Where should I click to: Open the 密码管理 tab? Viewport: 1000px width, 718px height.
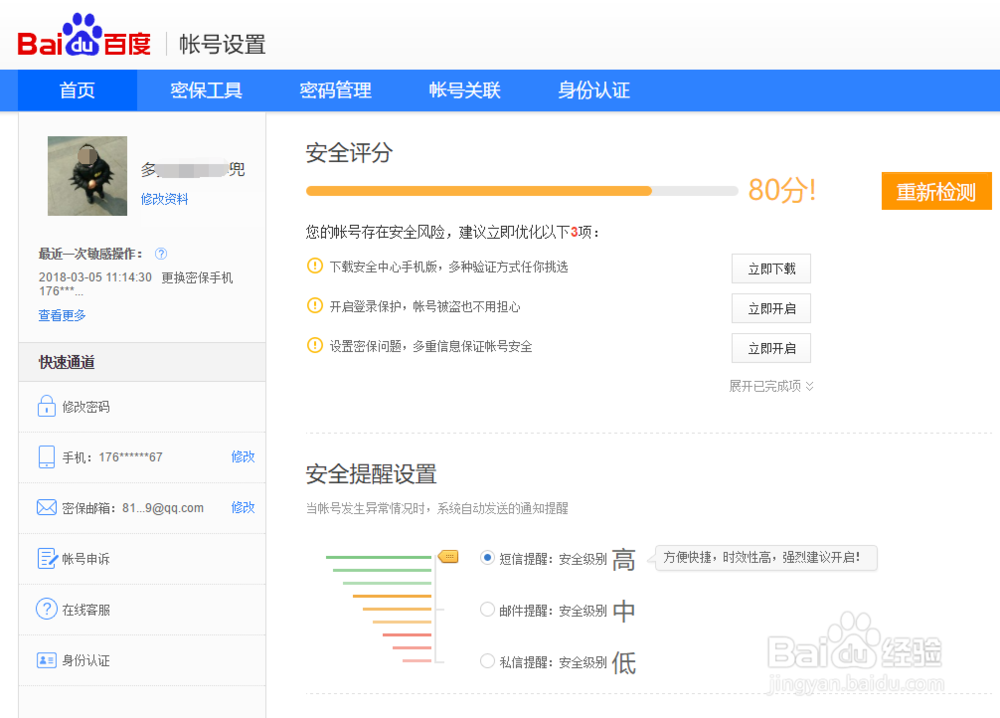335,91
